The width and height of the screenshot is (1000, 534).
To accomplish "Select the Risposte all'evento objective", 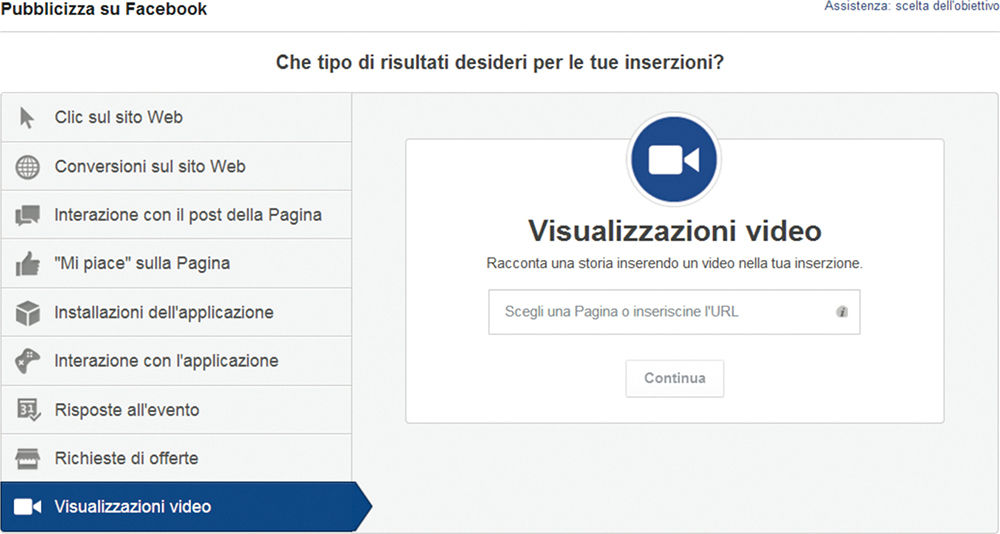I will (176, 410).
